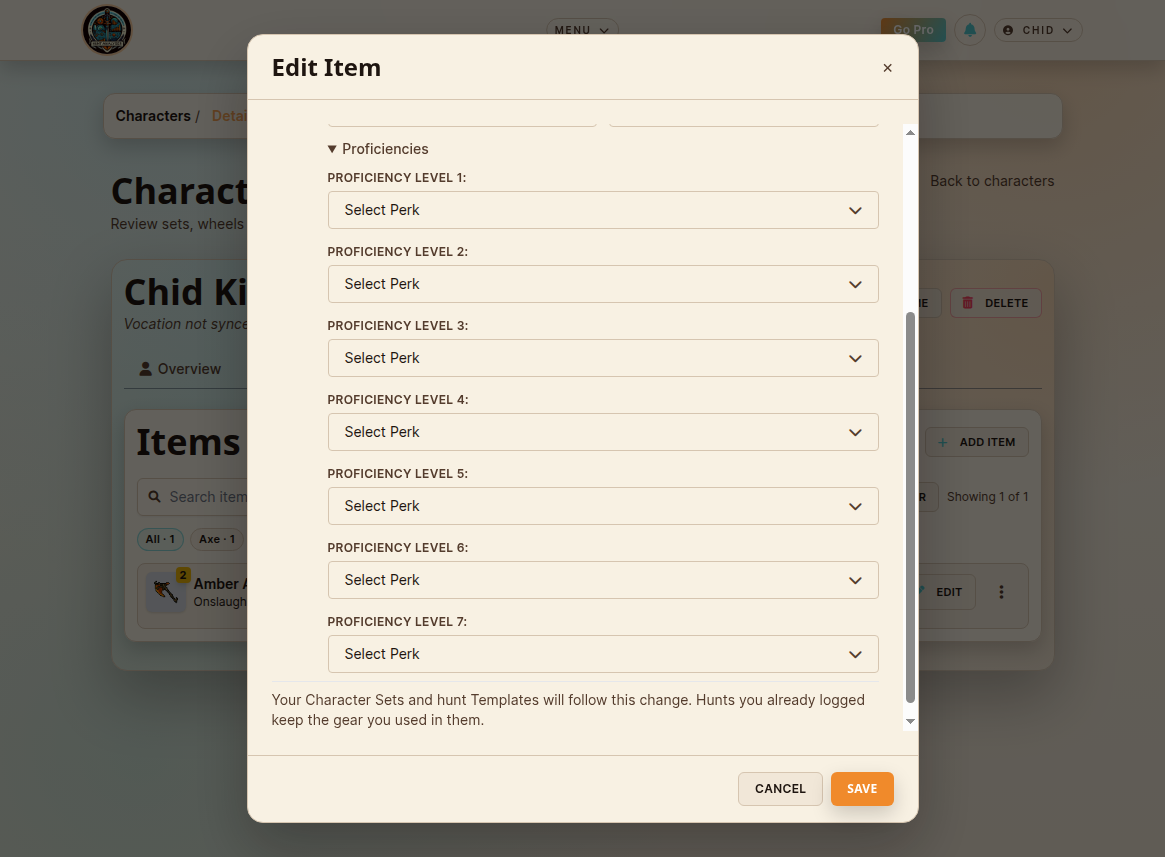Click the search magnifier icon
Viewport: 1165px width, 857px height.
[155, 497]
